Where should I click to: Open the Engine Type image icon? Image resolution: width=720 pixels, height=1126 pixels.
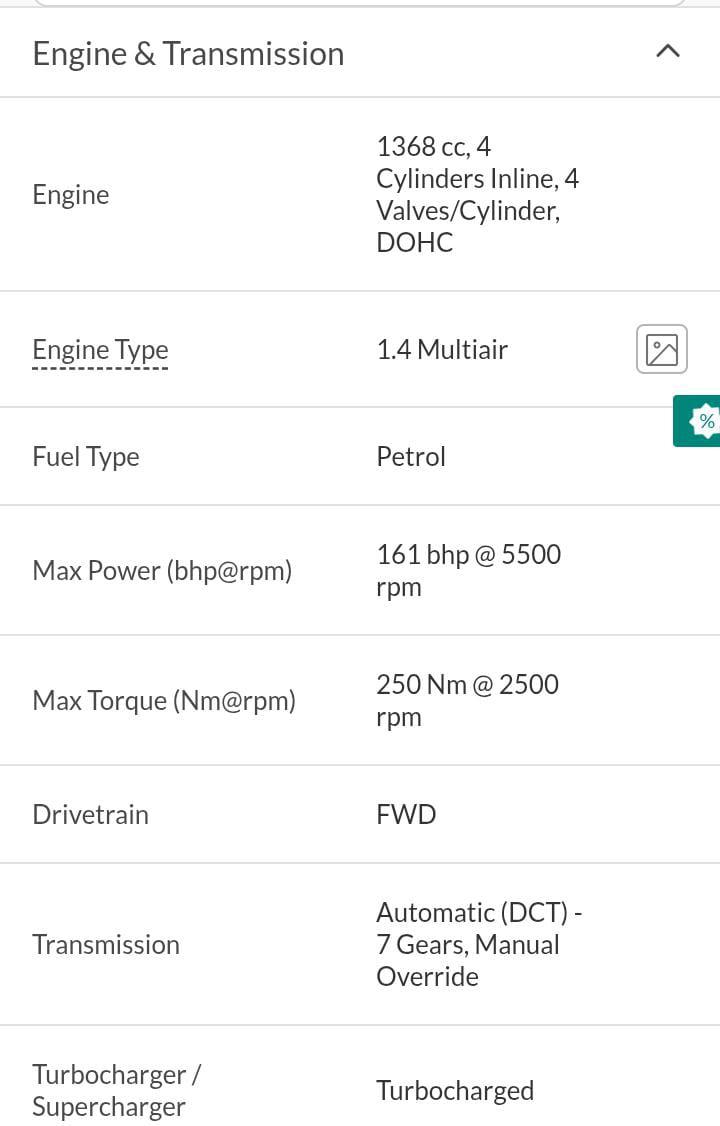point(661,350)
